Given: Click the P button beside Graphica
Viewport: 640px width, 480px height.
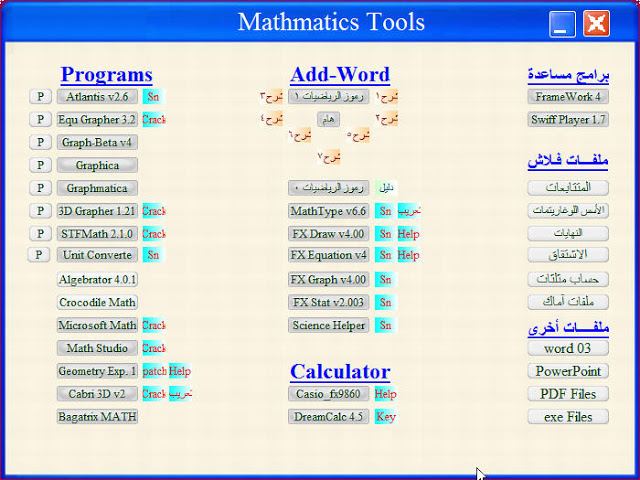Looking at the screenshot, I should pos(40,165).
